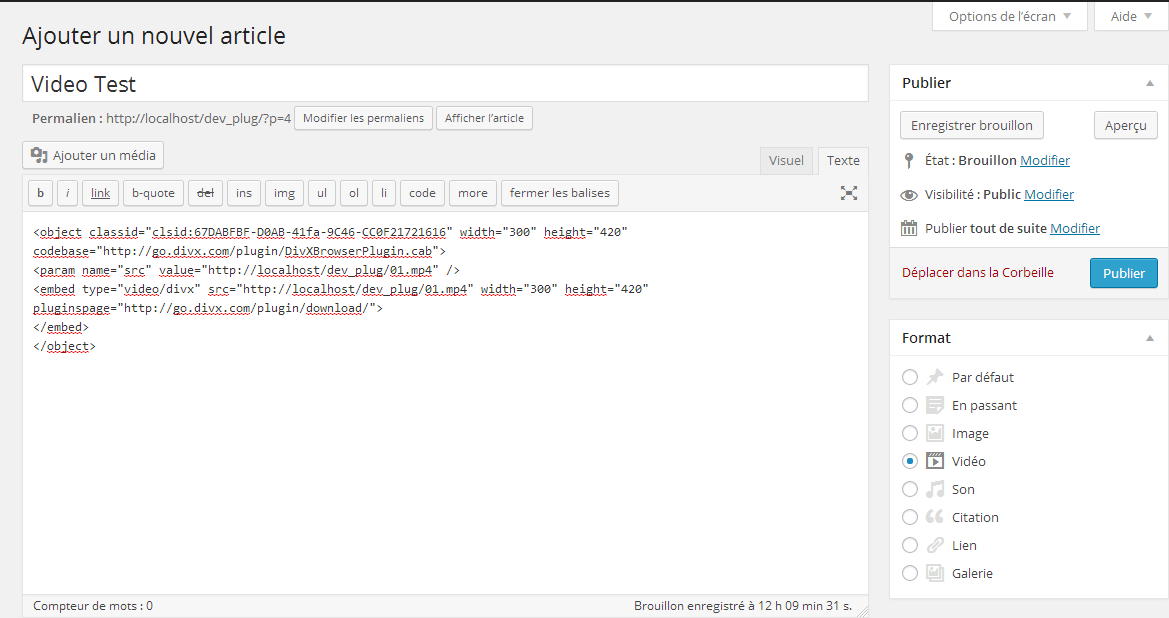
Task: Switch to the Texte editor tab
Action: pos(842,160)
